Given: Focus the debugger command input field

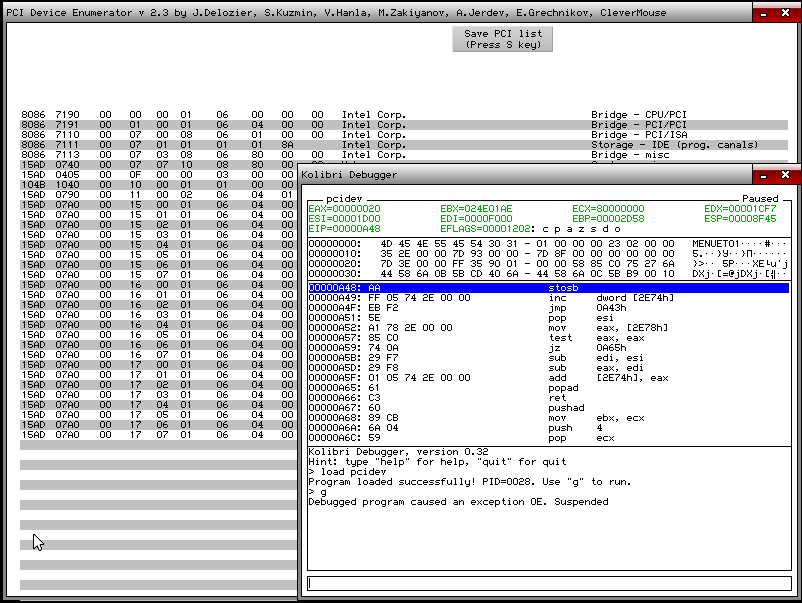Looking at the screenshot, I should click(x=548, y=583).
